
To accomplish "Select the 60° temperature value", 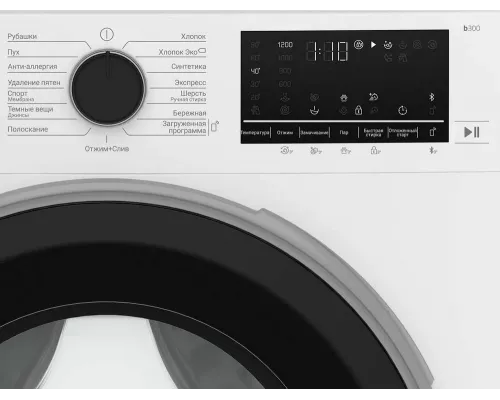I will point(255,58).
